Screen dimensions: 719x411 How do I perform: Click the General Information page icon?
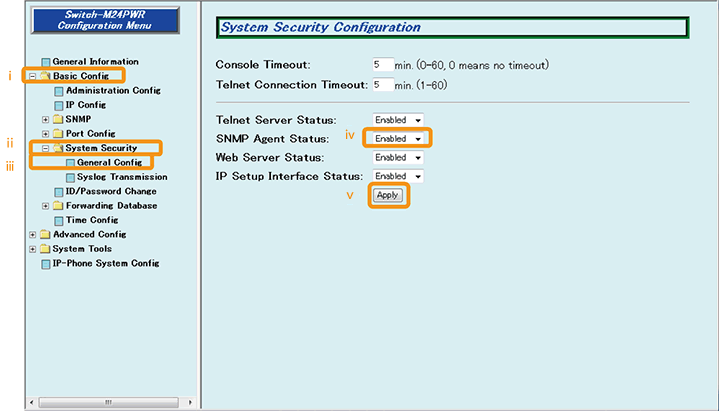[x=45, y=62]
